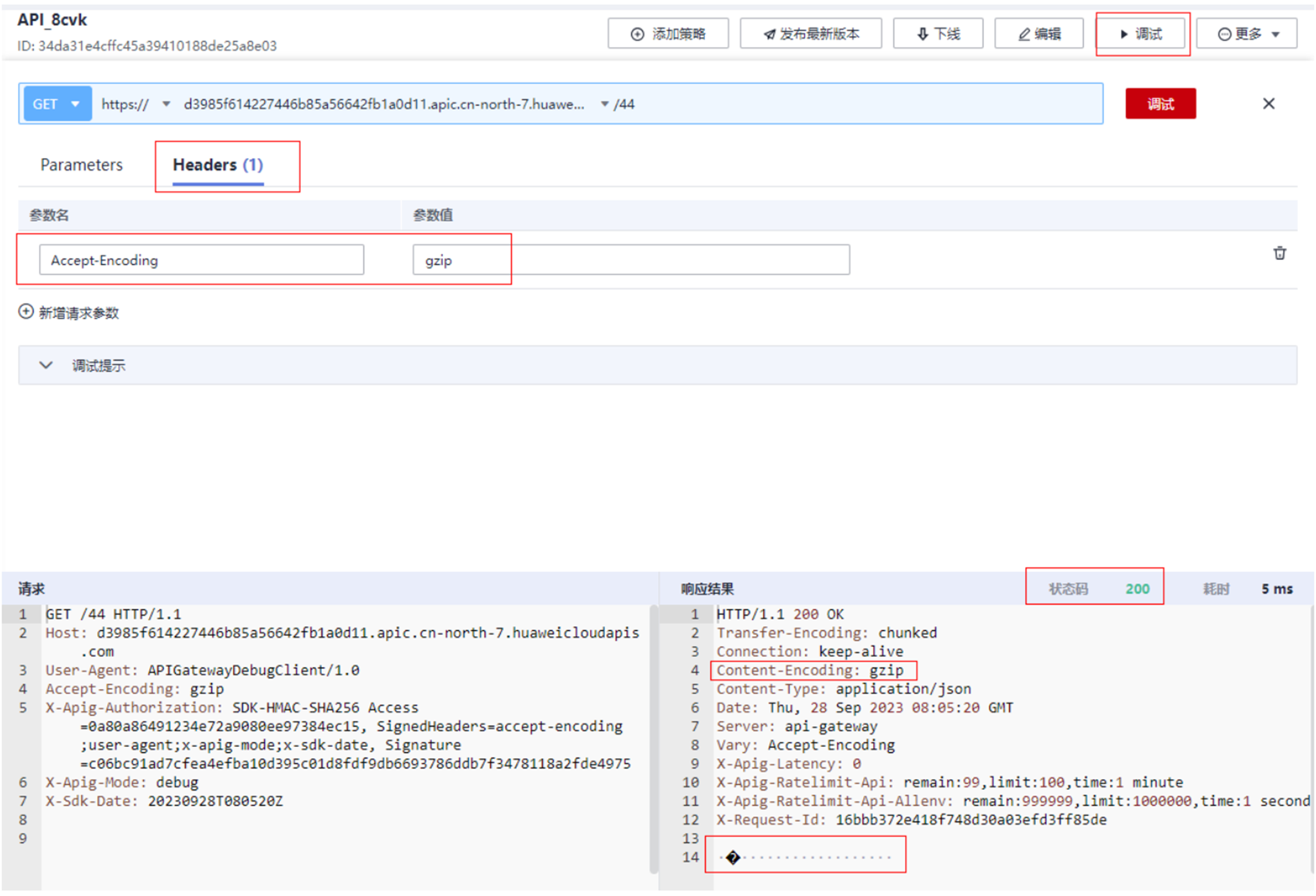Click the 5 ms latency value

click(1277, 589)
